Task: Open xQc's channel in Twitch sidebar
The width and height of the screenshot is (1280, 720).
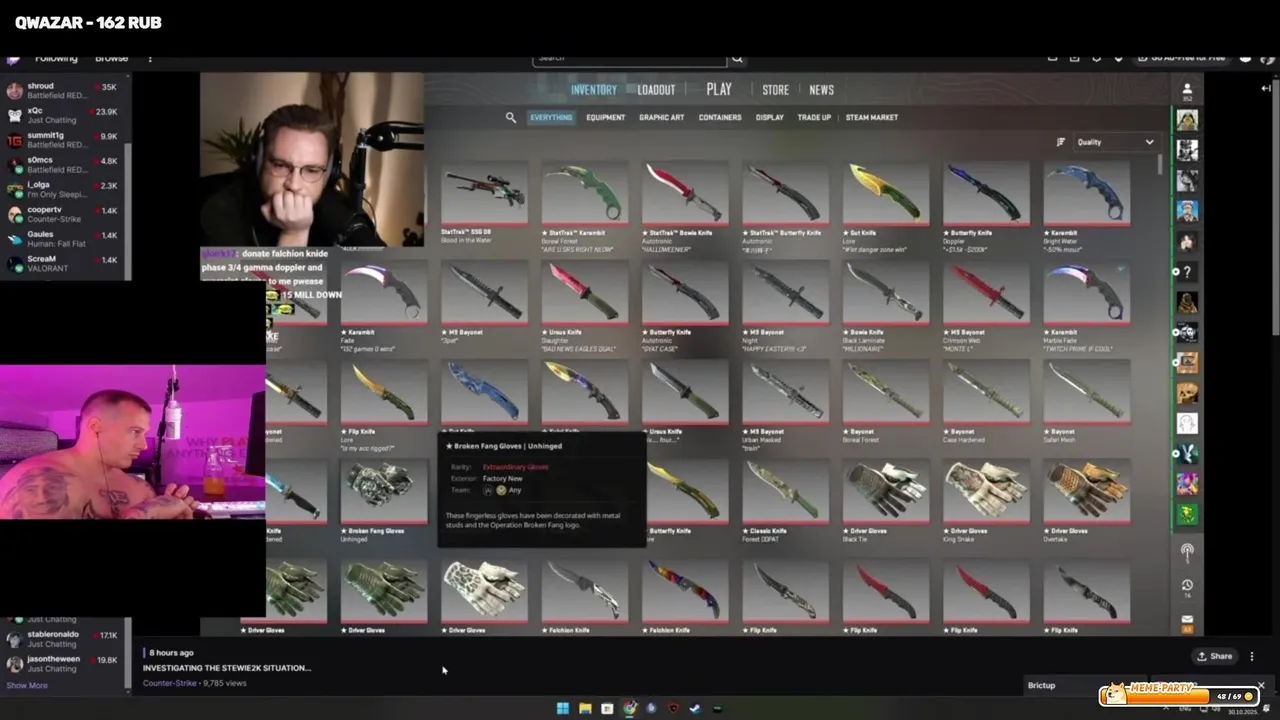Action: click(x=63, y=115)
